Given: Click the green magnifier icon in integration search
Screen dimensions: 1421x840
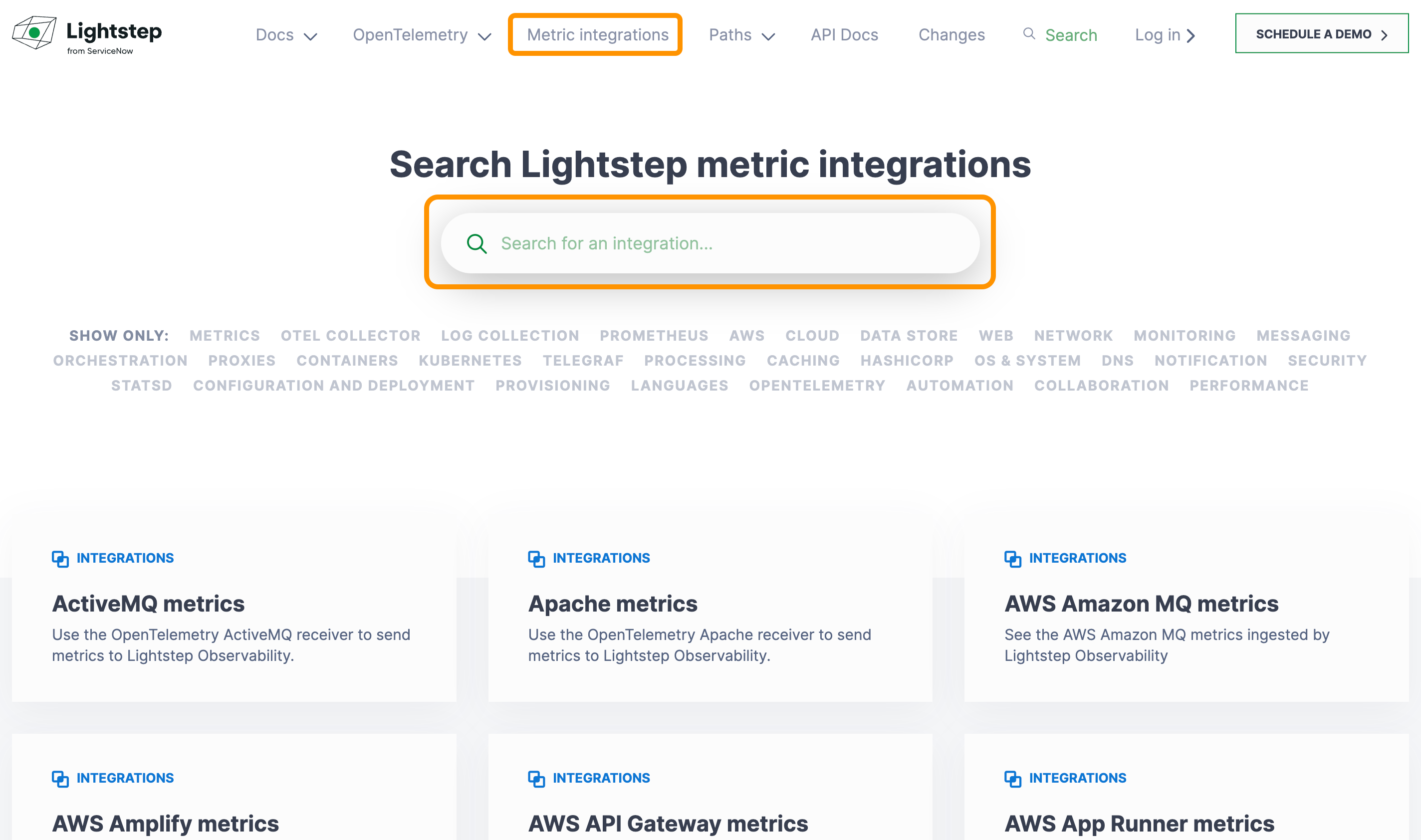Looking at the screenshot, I should tap(476, 244).
